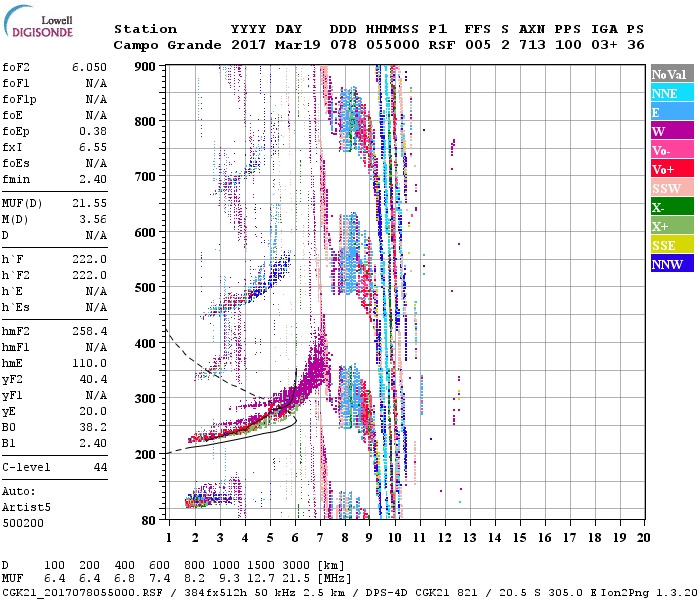Select the light green X+ legend swatch
Viewport: 700px width, 600px height.
671,226
